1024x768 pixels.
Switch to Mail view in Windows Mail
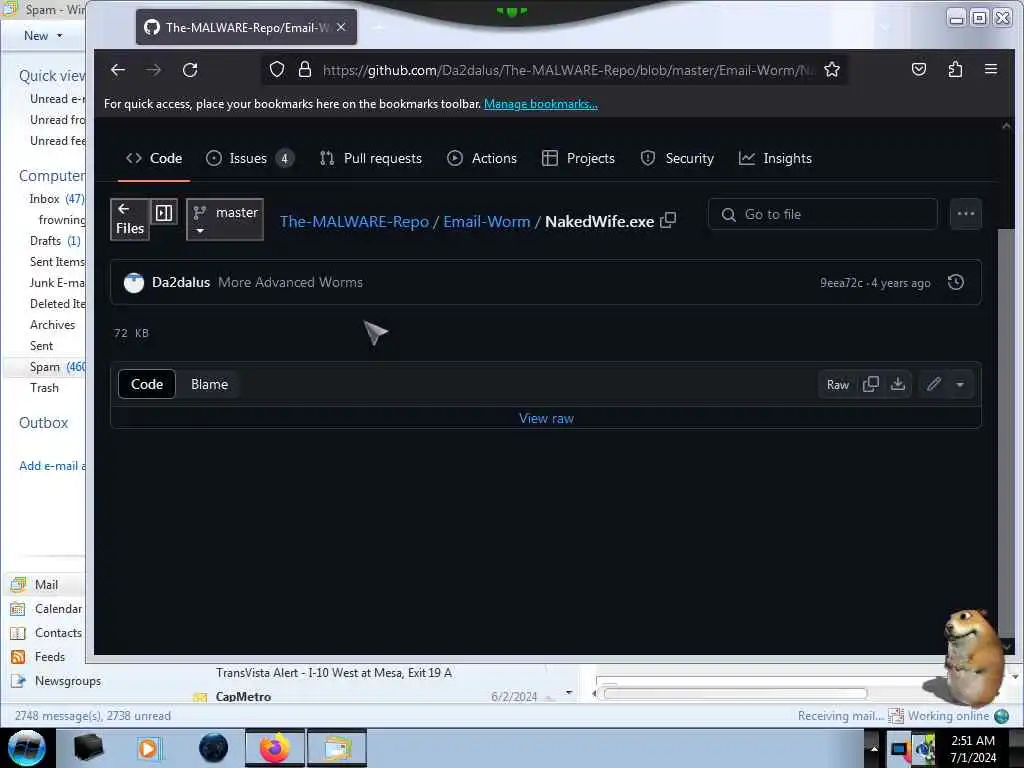[x=46, y=584]
